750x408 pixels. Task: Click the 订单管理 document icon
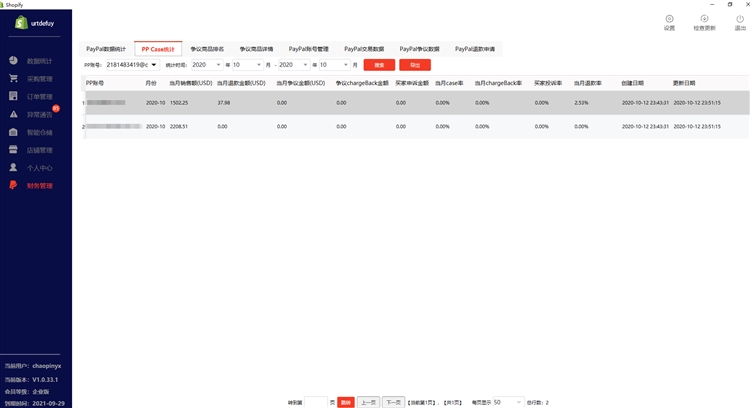point(13,96)
